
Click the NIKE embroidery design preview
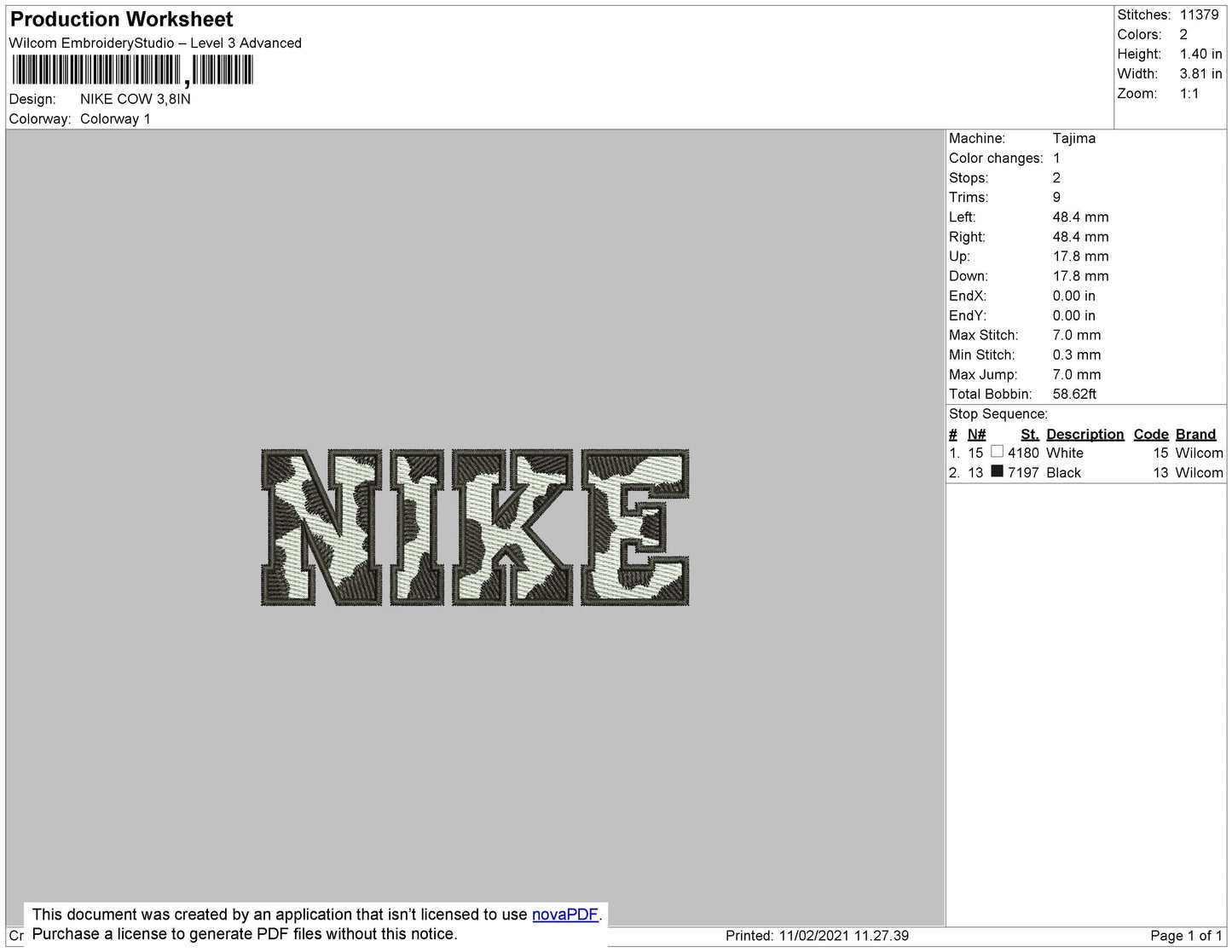tap(475, 528)
